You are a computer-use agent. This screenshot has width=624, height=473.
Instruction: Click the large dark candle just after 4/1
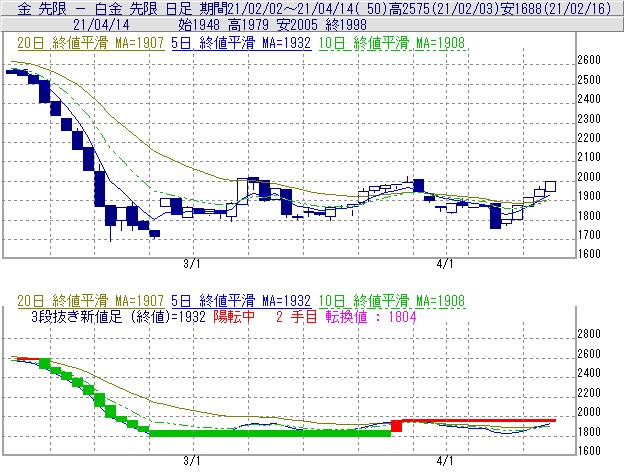coord(495,216)
